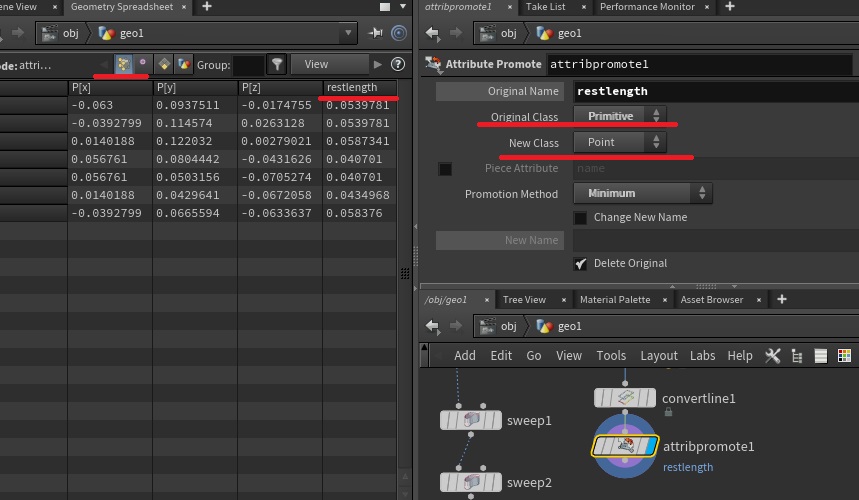Click the Attribute Promote operator icon
Screen dimensions: 859x500
pyautogui.click(x=433, y=64)
